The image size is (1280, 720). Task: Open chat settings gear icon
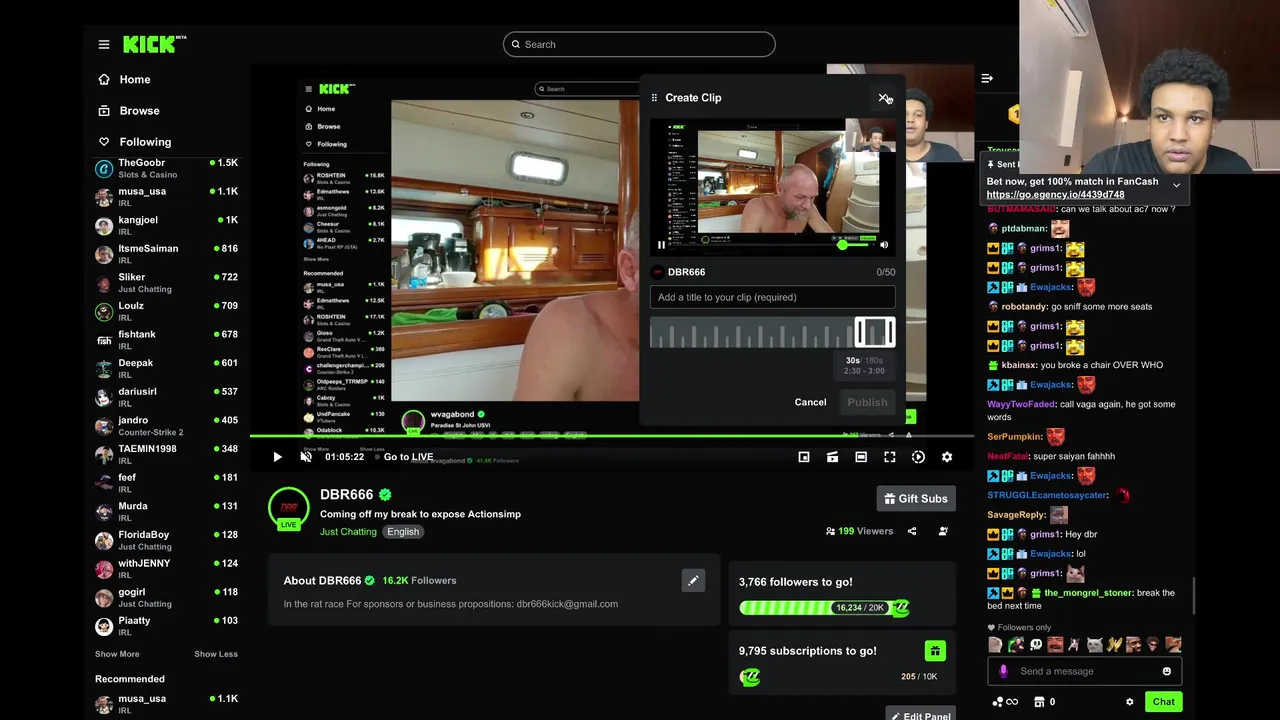1130,702
